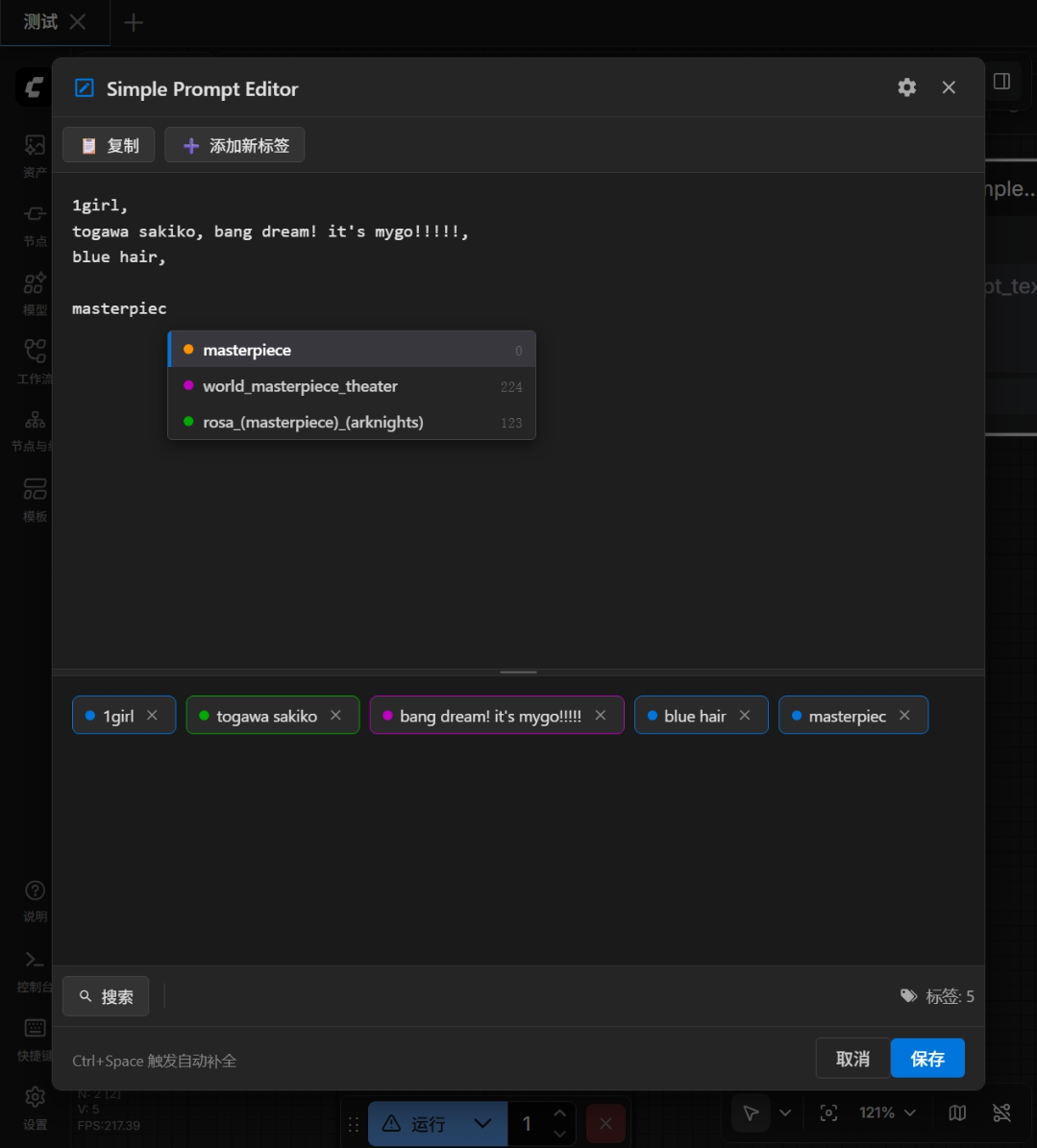Screen dimensions: 1037x1148
Task: Run the workflow with 运行
Action: [414, 1123]
